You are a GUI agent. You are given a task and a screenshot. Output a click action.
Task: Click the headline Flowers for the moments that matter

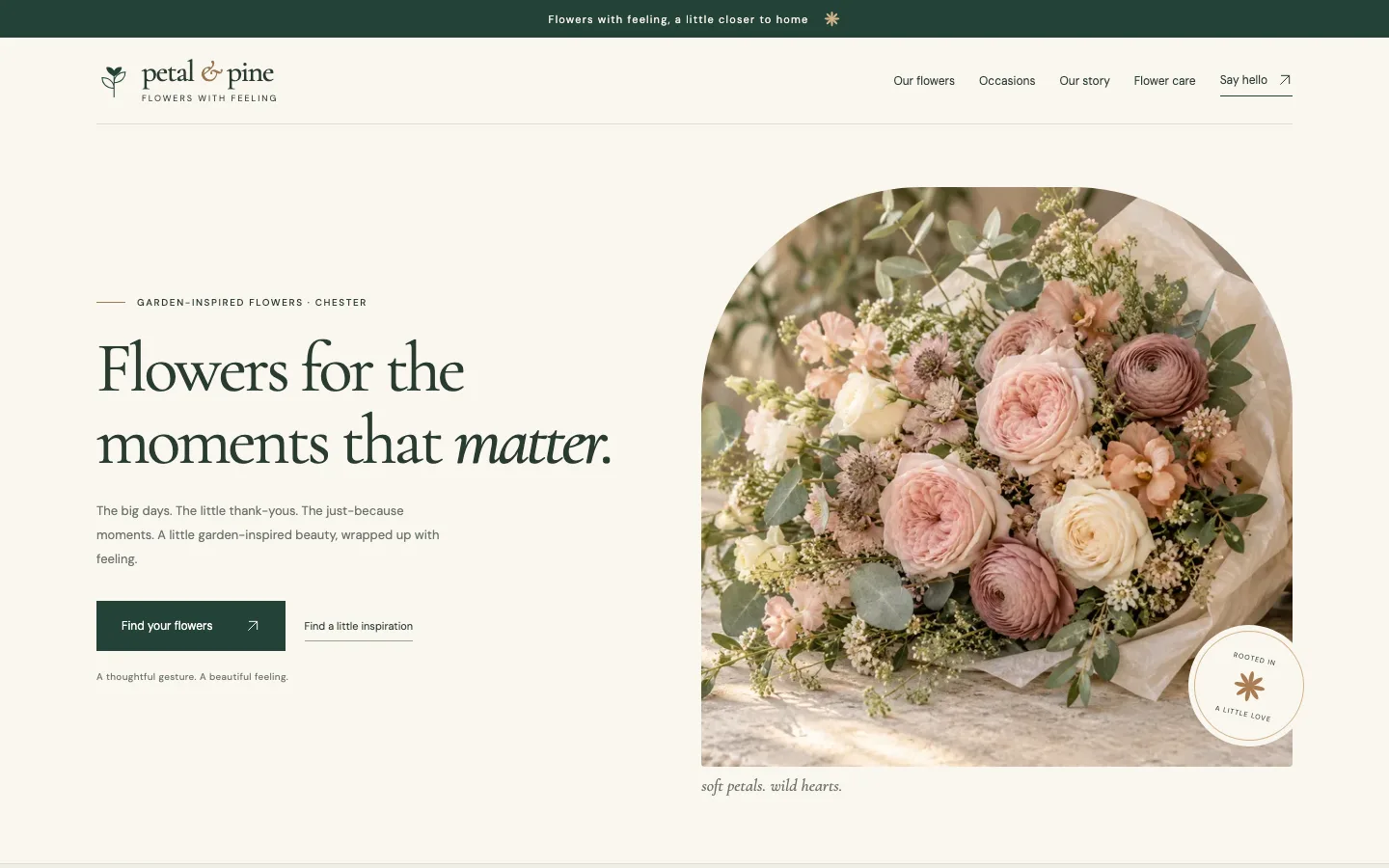tap(354, 405)
